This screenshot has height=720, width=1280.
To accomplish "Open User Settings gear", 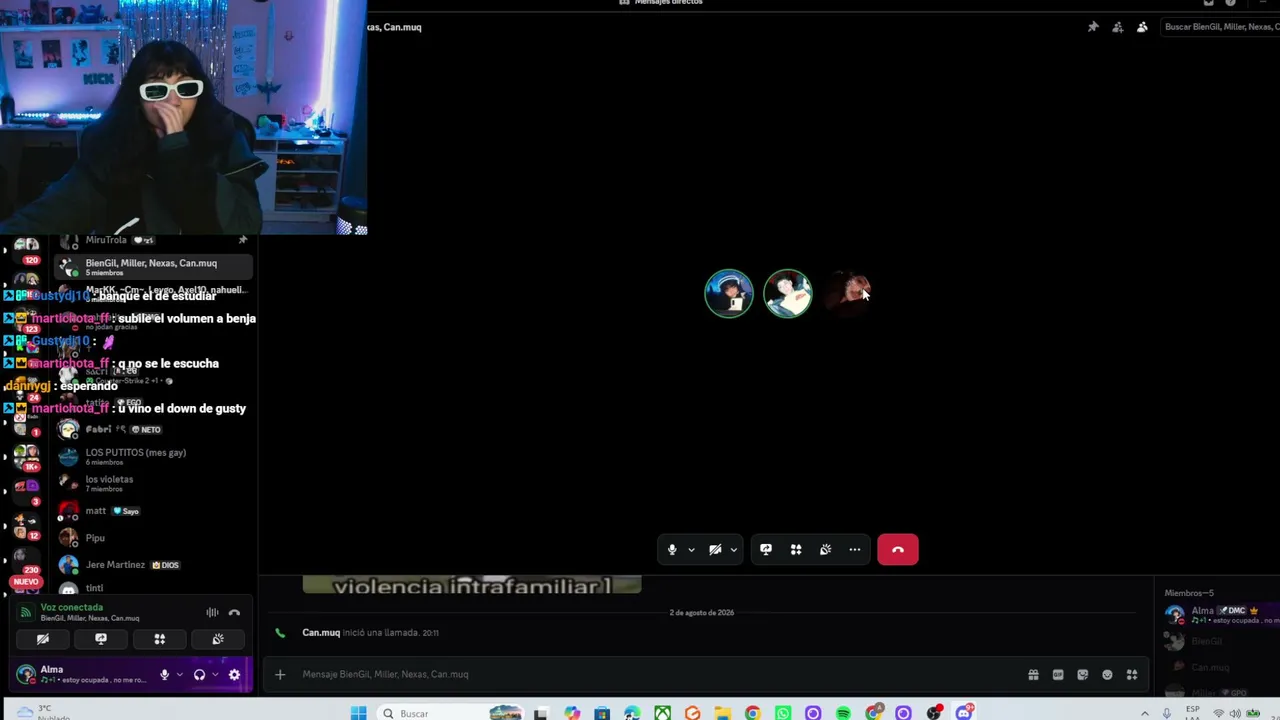I will (x=234, y=675).
